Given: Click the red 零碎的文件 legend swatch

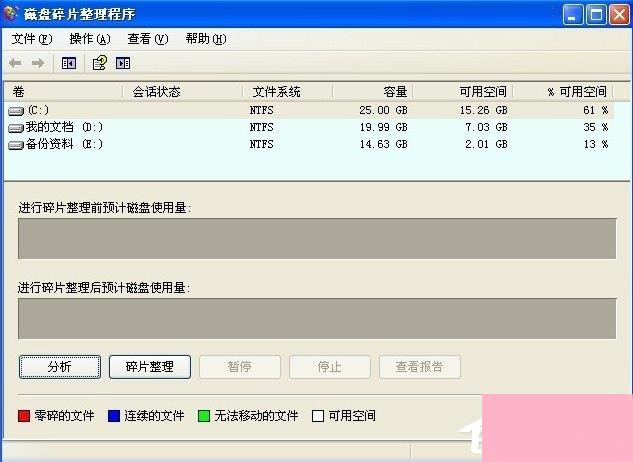Looking at the screenshot, I should pyautogui.click(x=24, y=416).
